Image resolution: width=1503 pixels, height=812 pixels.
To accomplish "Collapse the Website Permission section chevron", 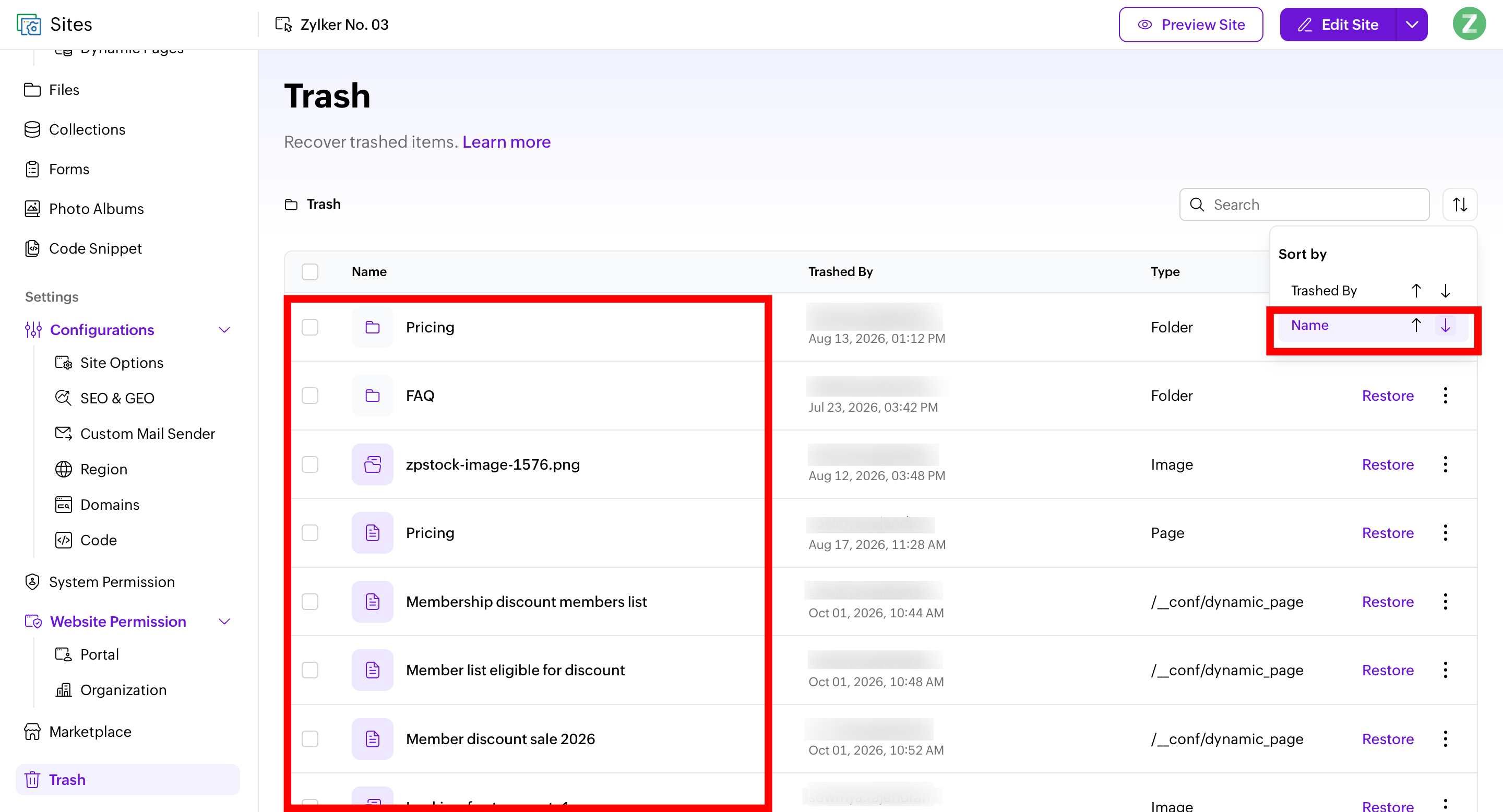I will coord(224,621).
